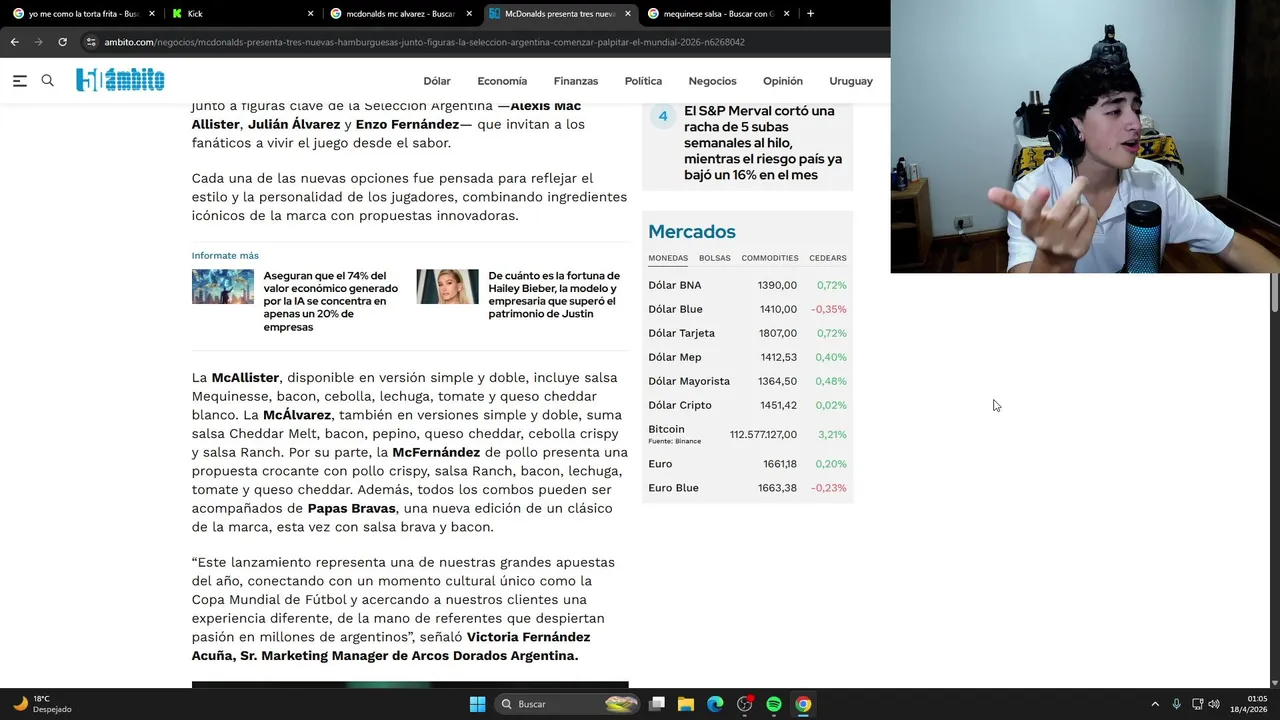Reload the page with the refresh button
1280x720 pixels.
(62, 42)
